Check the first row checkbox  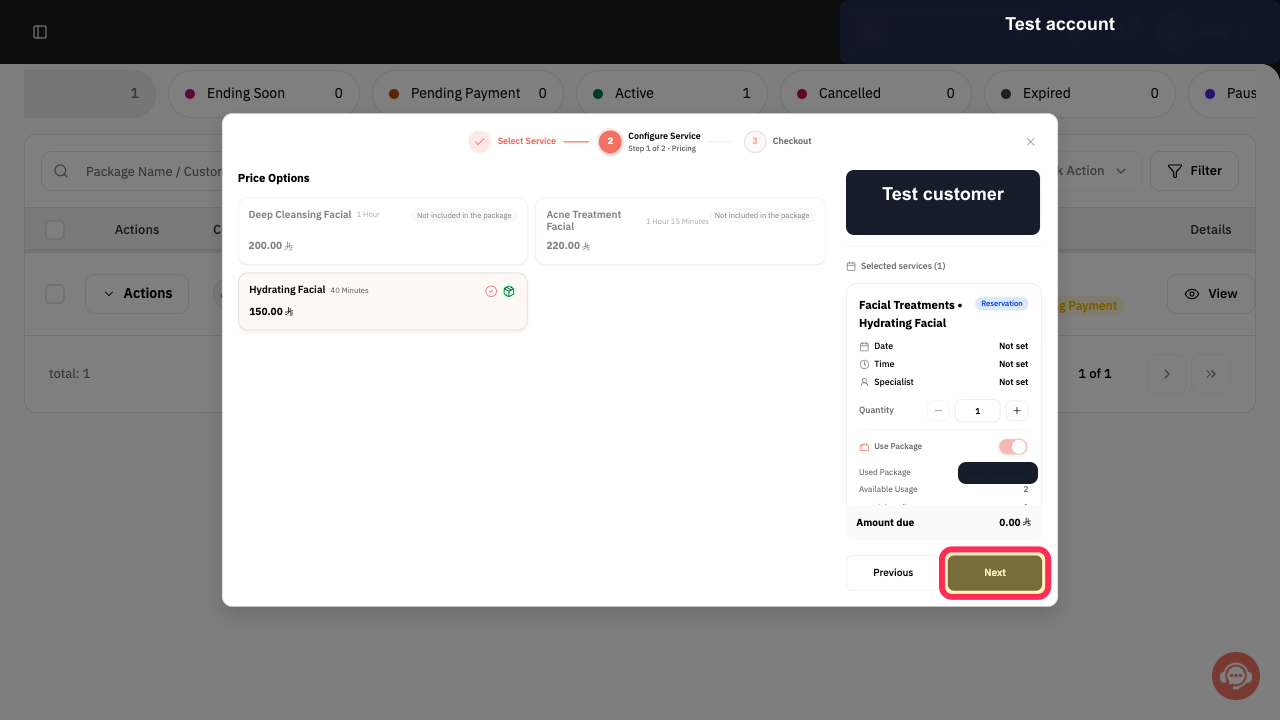click(55, 294)
